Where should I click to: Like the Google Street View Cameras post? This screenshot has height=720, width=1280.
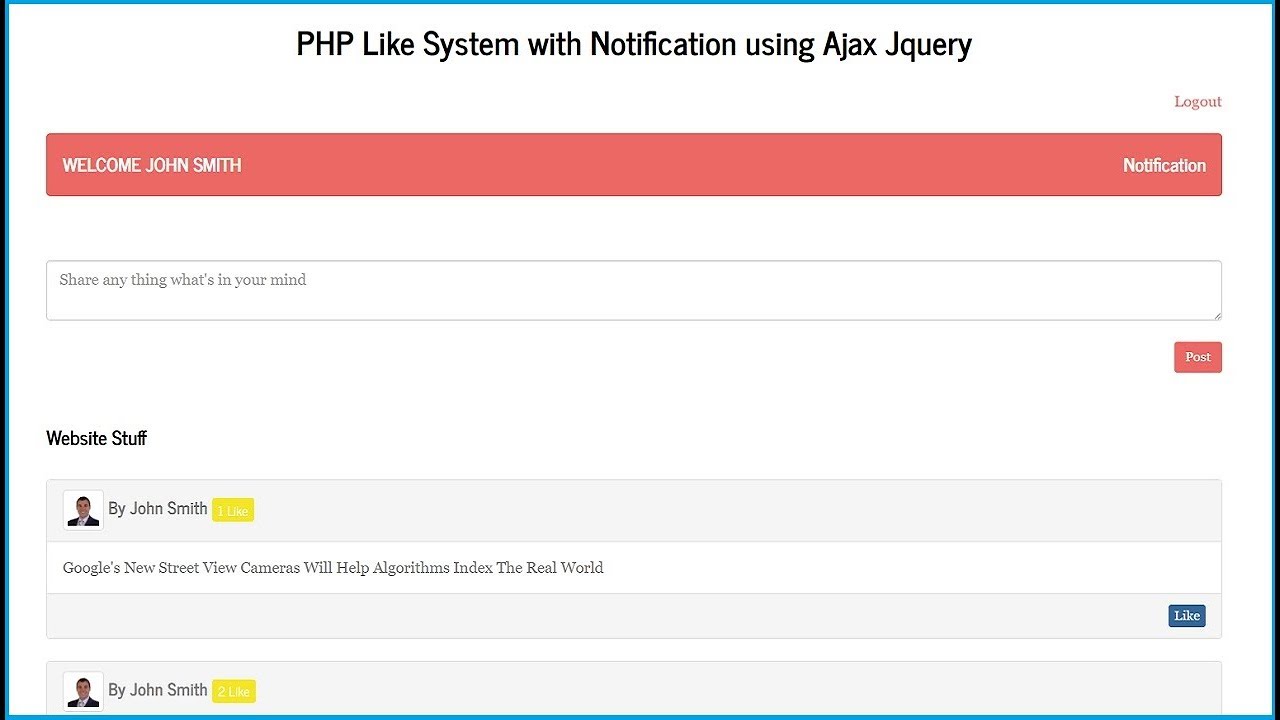click(1187, 616)
